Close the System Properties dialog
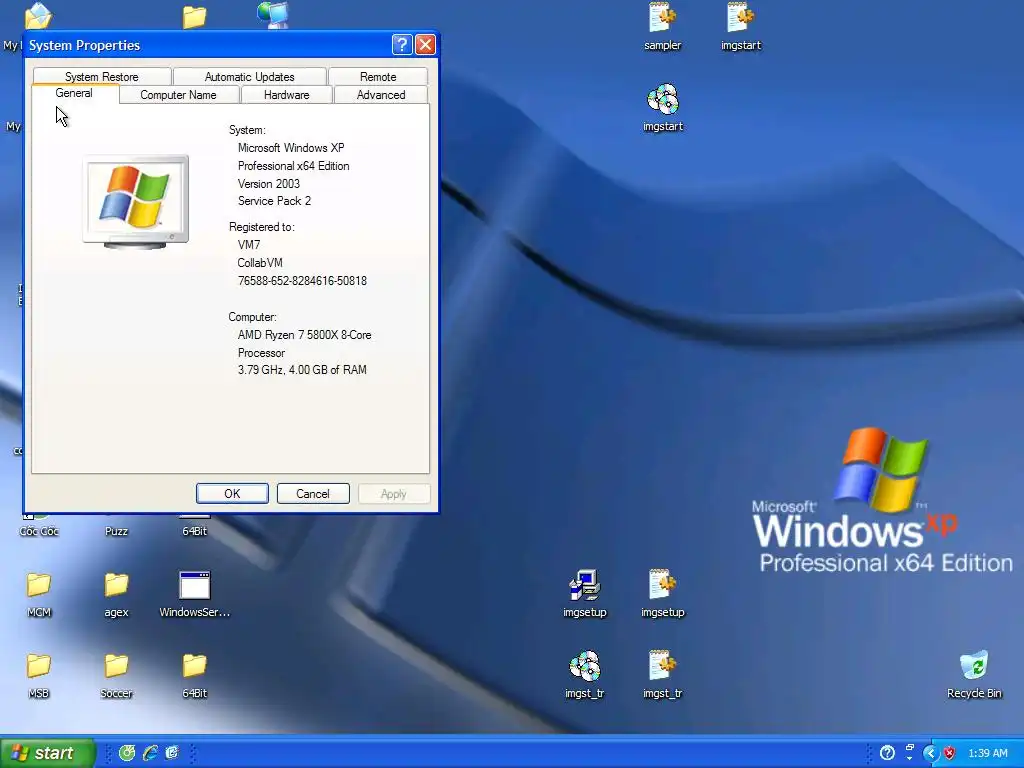This screenshot has height=768, width=1024. 425,44
